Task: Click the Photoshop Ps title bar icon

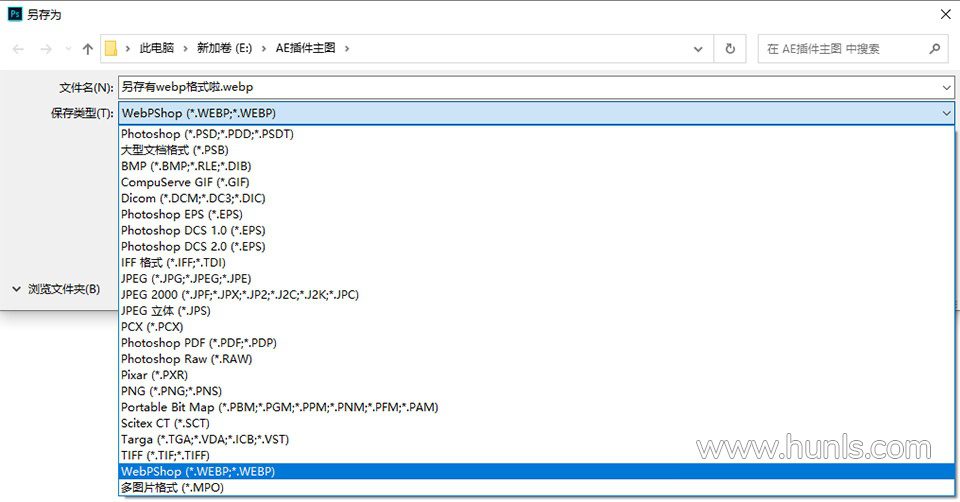Action: pos(15,14)
